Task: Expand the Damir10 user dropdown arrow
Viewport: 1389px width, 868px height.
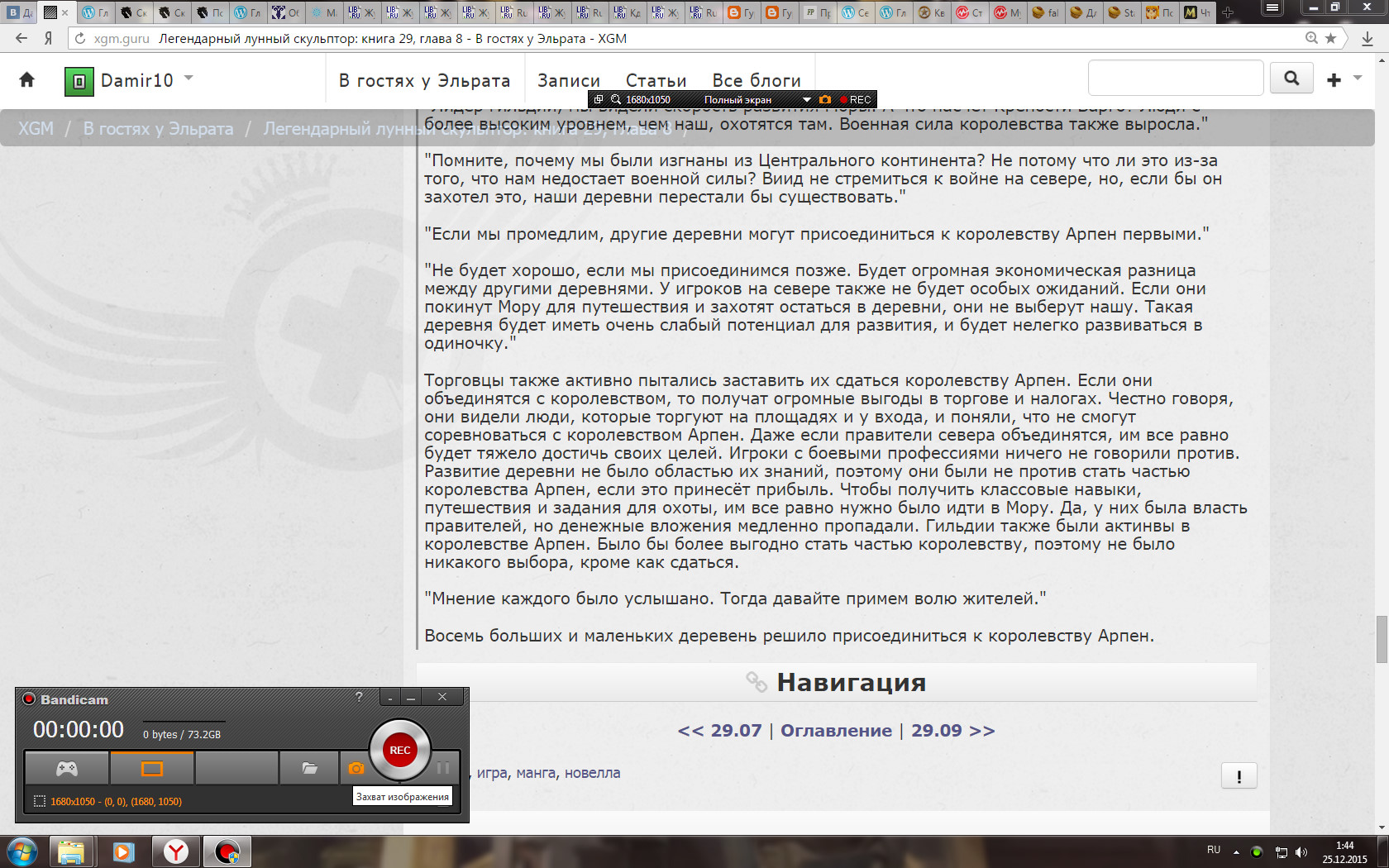Action: pyautogui.click(x=189, y=78)
